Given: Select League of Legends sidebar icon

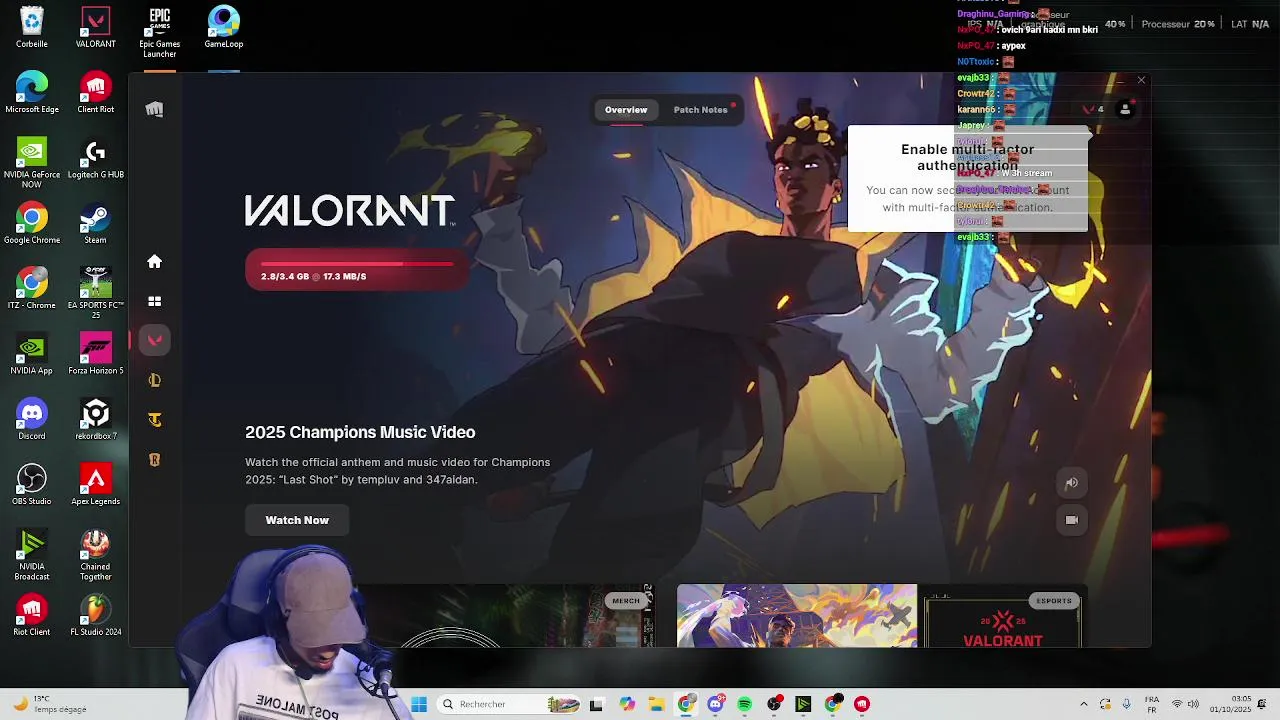Looking at the screenshot, I should pos(154,380).
